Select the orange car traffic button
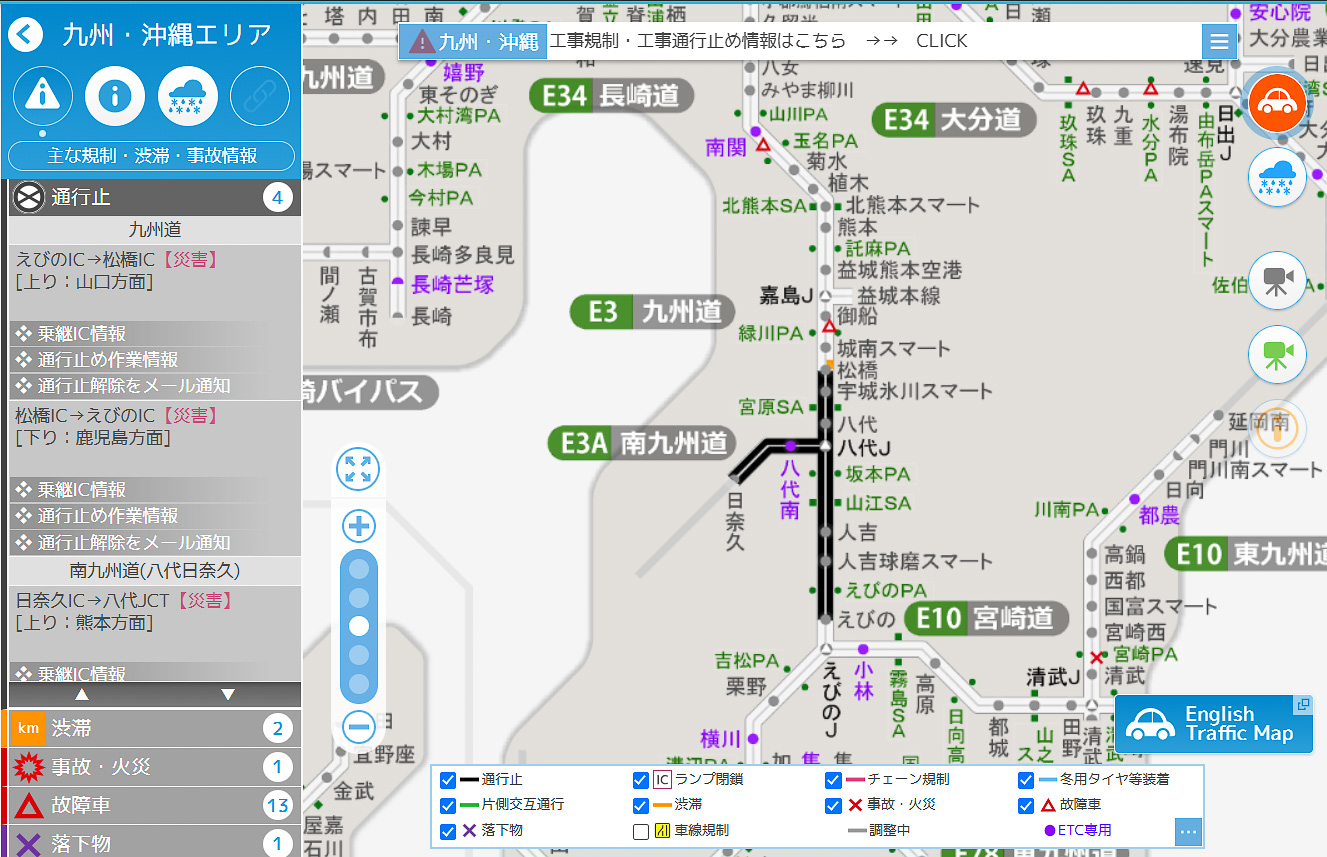 point(1277,103)
